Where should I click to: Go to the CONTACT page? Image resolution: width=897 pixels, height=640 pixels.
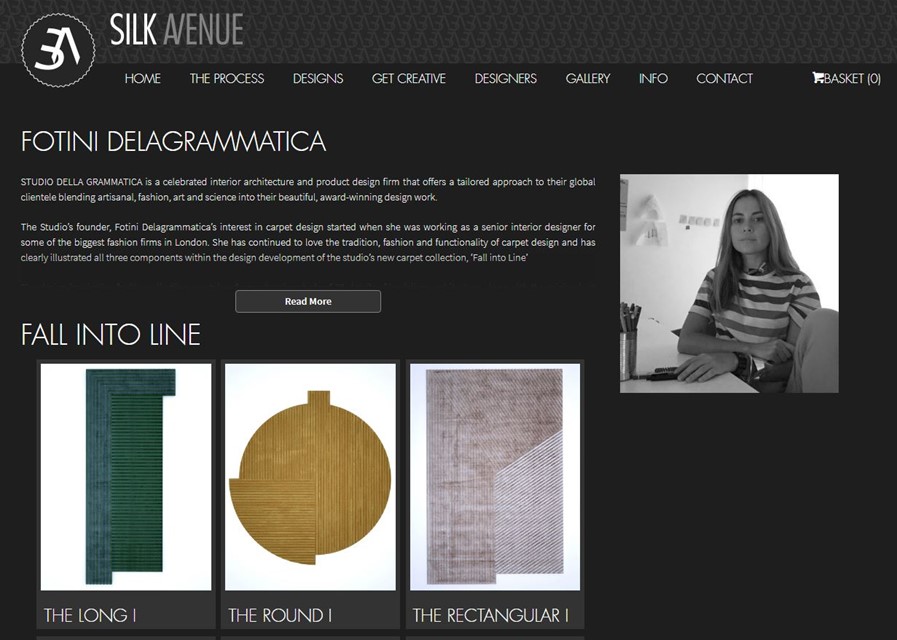724,78
